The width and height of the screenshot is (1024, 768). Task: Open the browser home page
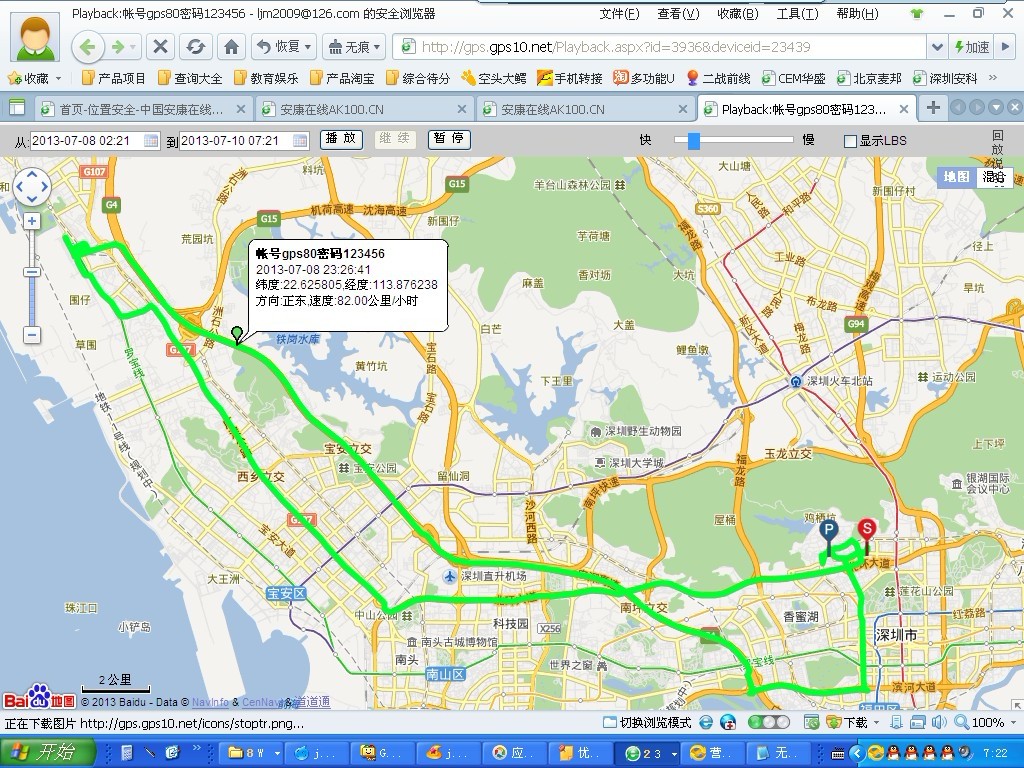231,47
